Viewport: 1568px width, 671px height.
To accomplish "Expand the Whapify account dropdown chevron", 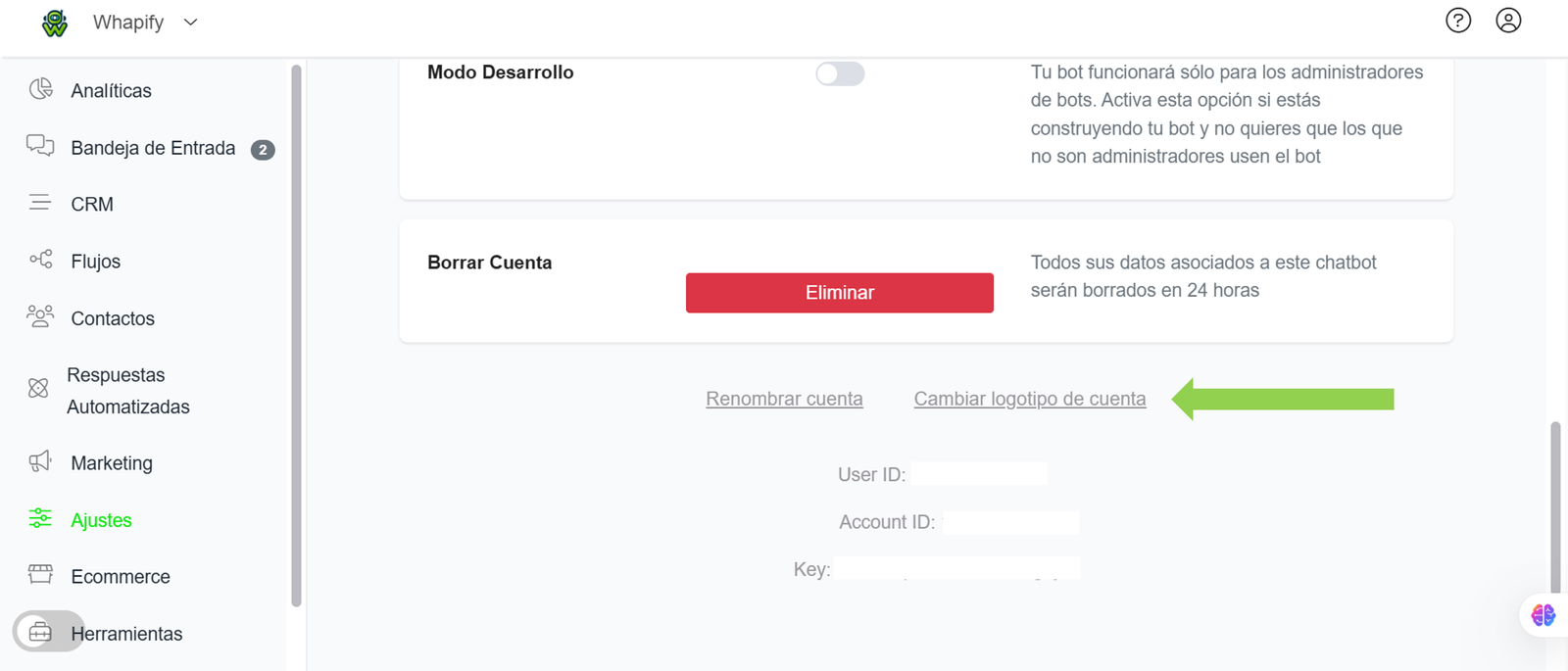I will point(191,23).
